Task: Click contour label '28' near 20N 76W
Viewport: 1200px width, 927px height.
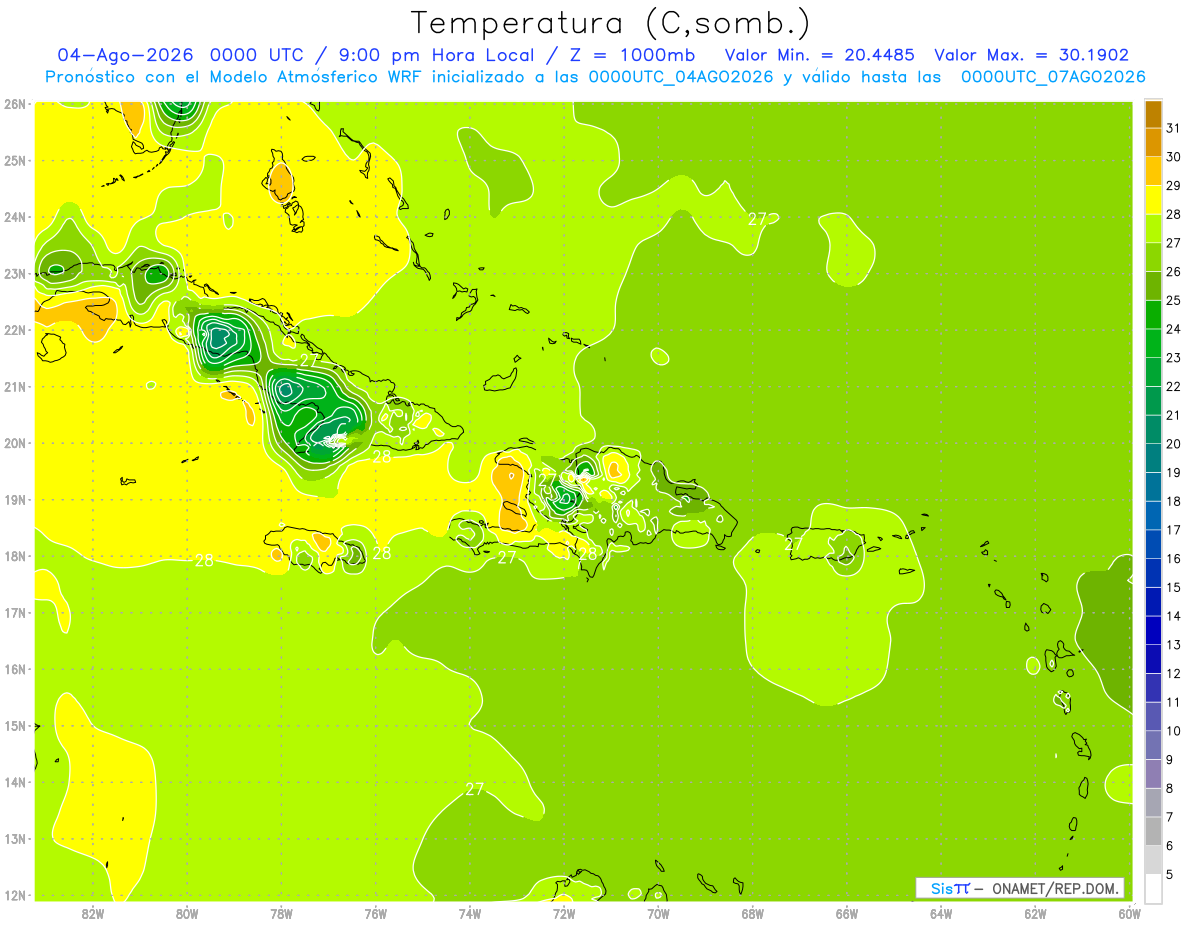Action: click(x=382, y=457)
